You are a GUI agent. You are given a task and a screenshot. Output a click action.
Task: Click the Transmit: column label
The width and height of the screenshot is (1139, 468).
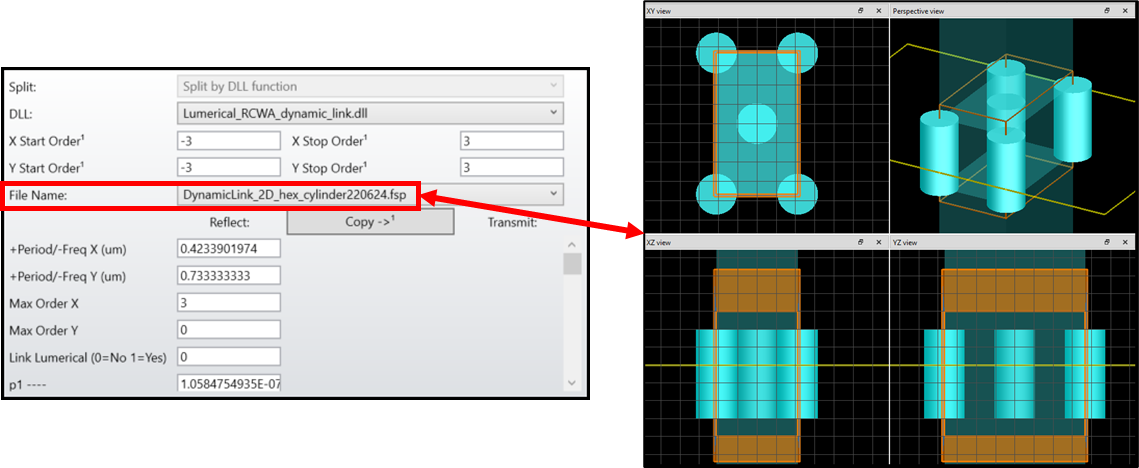point(512,222)
